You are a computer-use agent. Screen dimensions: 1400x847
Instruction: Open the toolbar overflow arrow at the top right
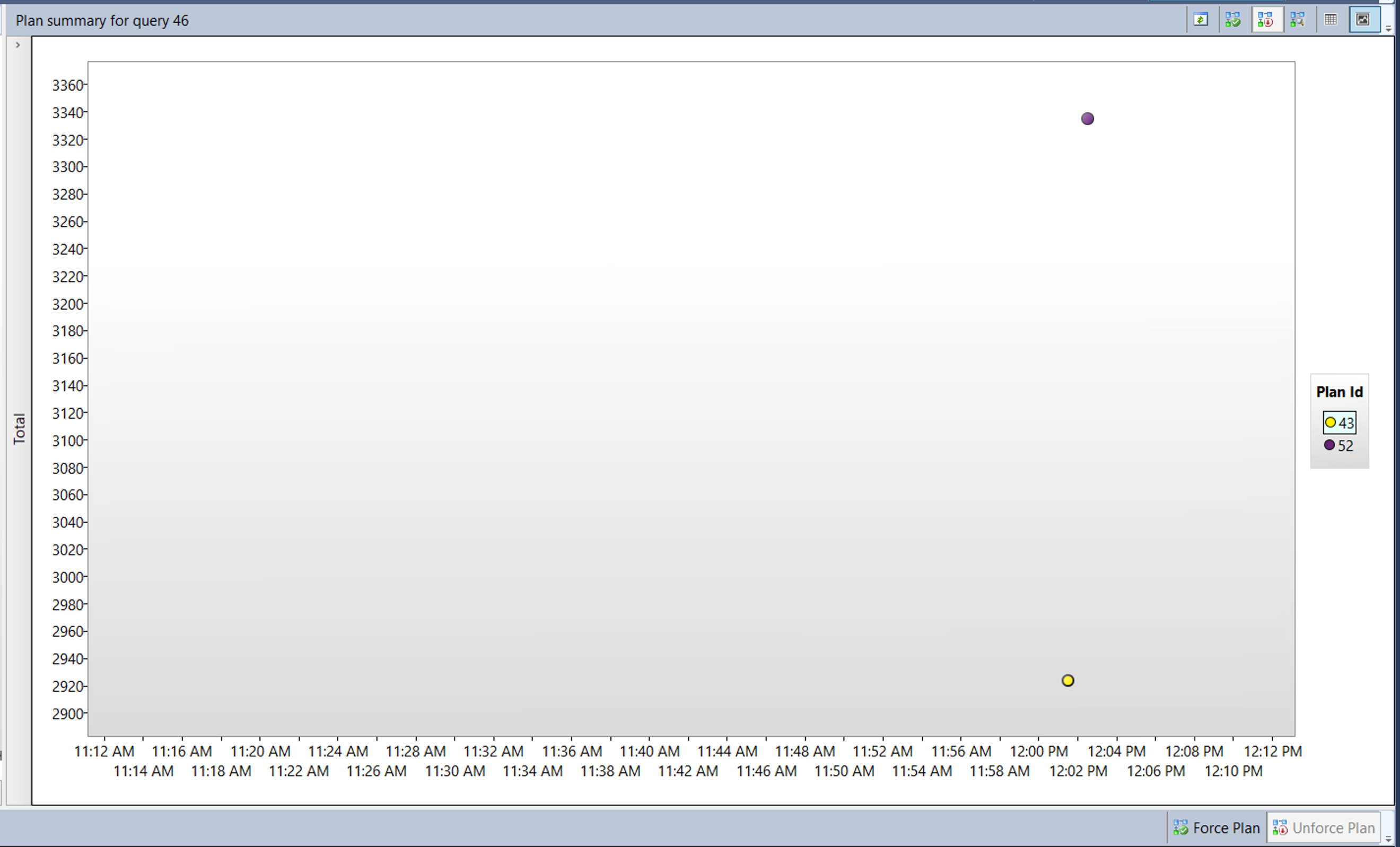(1389, 29)
